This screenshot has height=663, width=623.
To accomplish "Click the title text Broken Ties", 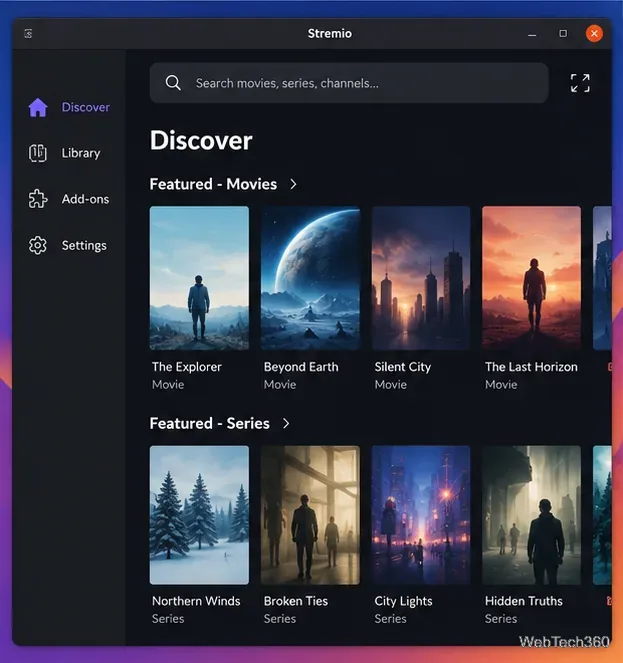I will click(296, 601).
